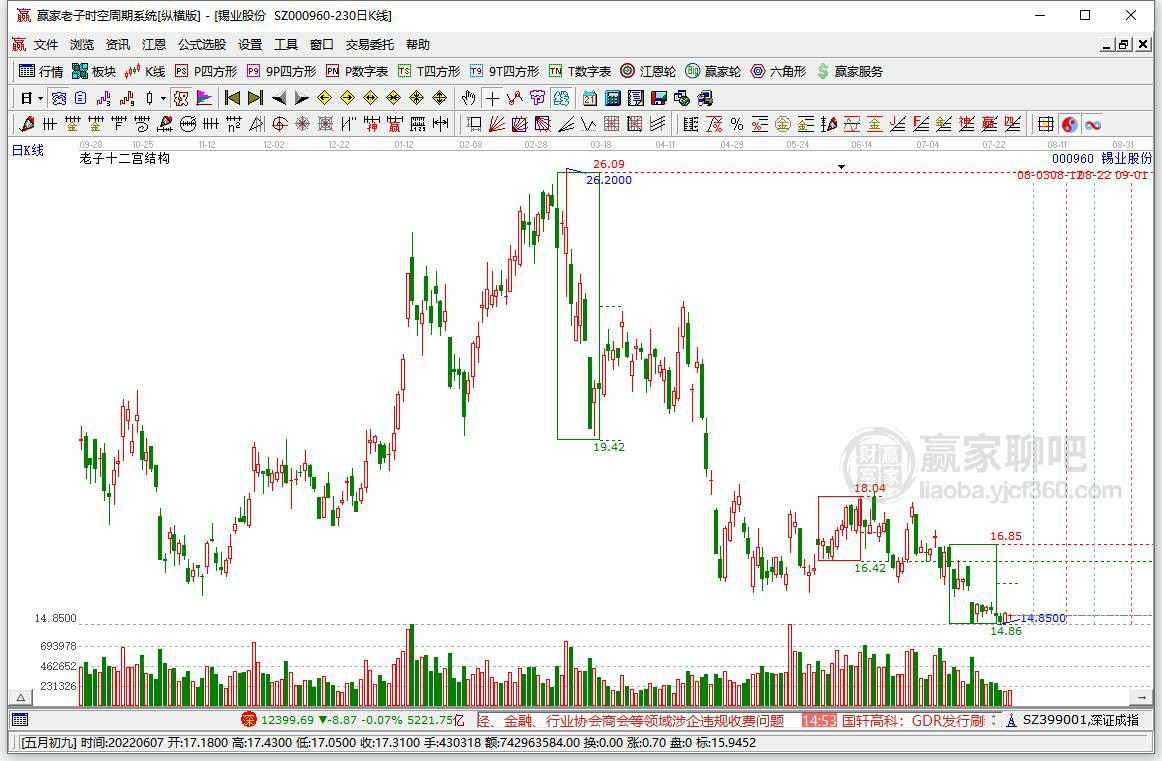Click the status bar grid icon at left
Image resolution: width=1162 pixels, height=761 pixels.
(20, 720)
